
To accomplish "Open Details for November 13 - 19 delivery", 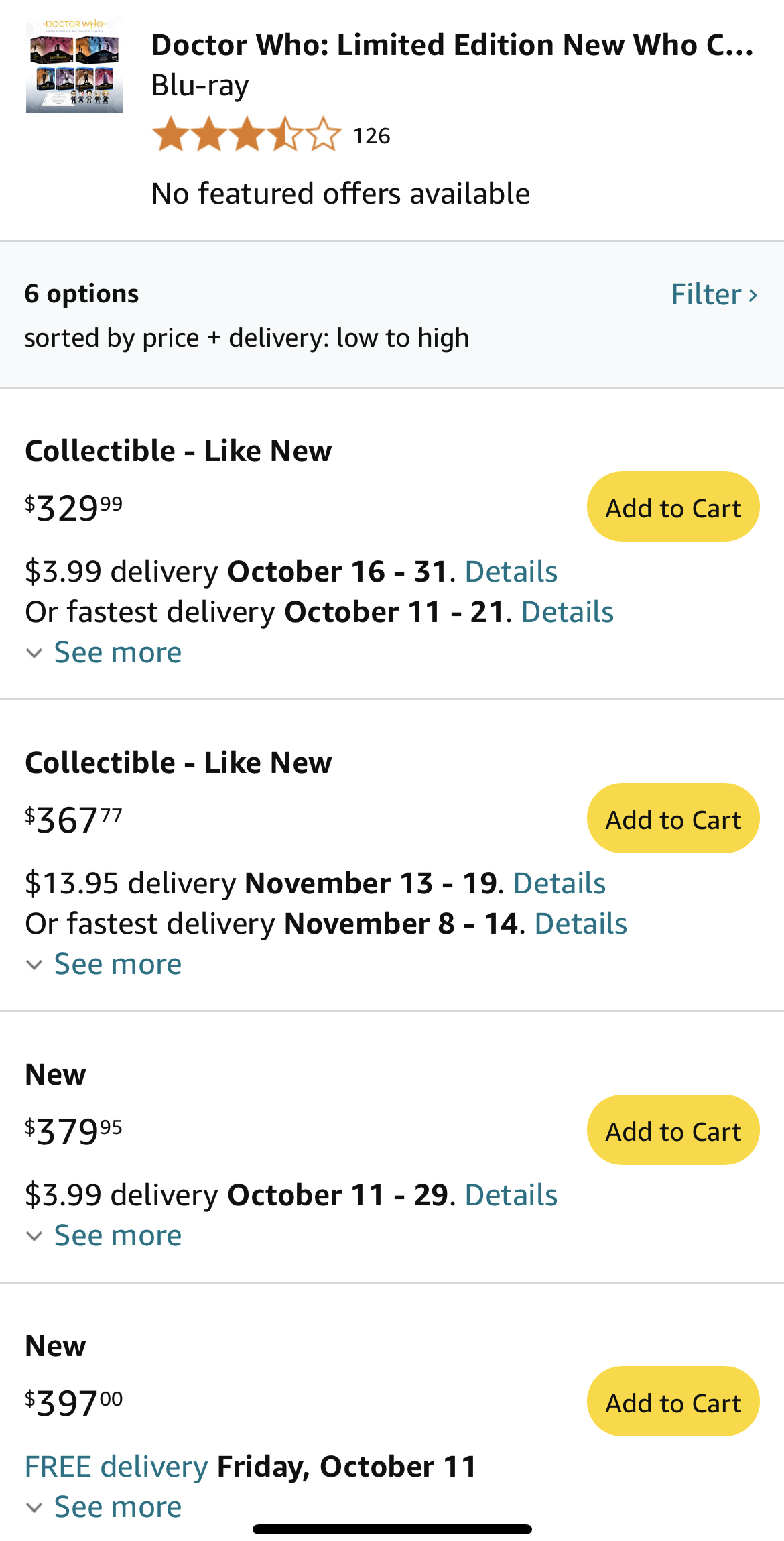I will (560, 883).
